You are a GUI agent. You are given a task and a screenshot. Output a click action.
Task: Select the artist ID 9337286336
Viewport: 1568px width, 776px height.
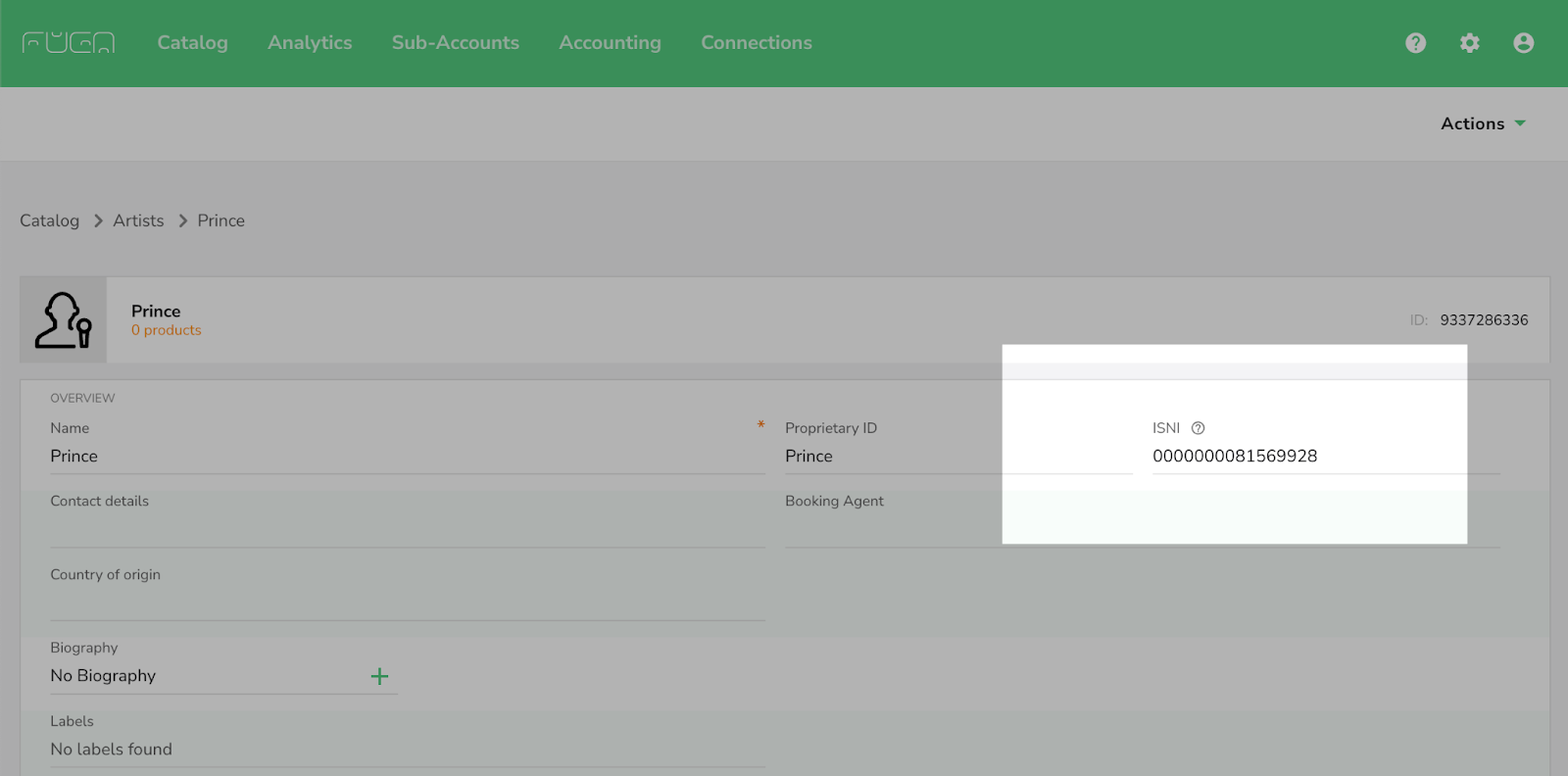[1484, 320]
